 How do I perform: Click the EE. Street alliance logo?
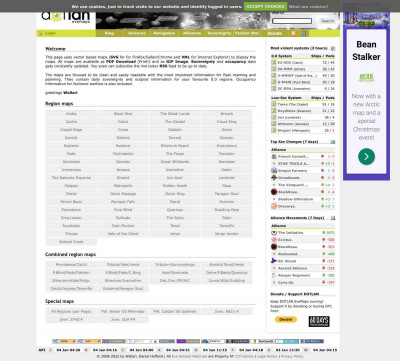point(274,261)
